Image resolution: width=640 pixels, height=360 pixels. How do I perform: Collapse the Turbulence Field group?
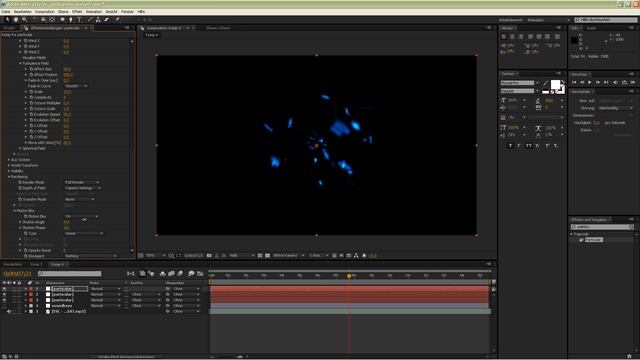(x=20, y=63)
